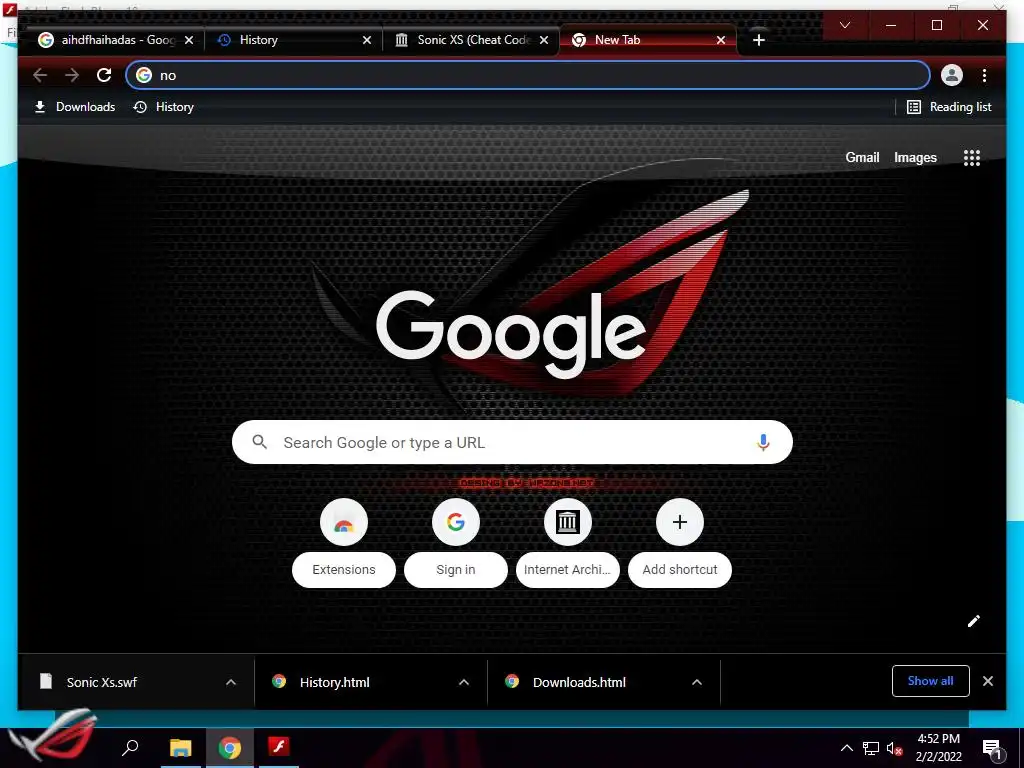Image resolution: width=1024 pixels, height=768 pixels.
Task: Expand options for History.html download
Action: (x=464, y=682)
